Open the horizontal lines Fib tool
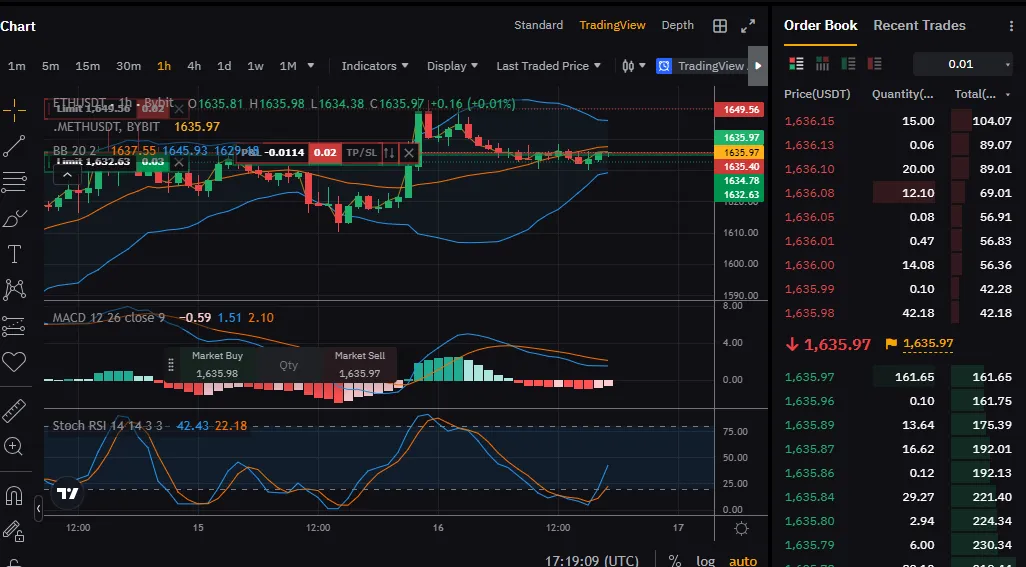Screen dimensions: 1026x567 tap(14, 182)
